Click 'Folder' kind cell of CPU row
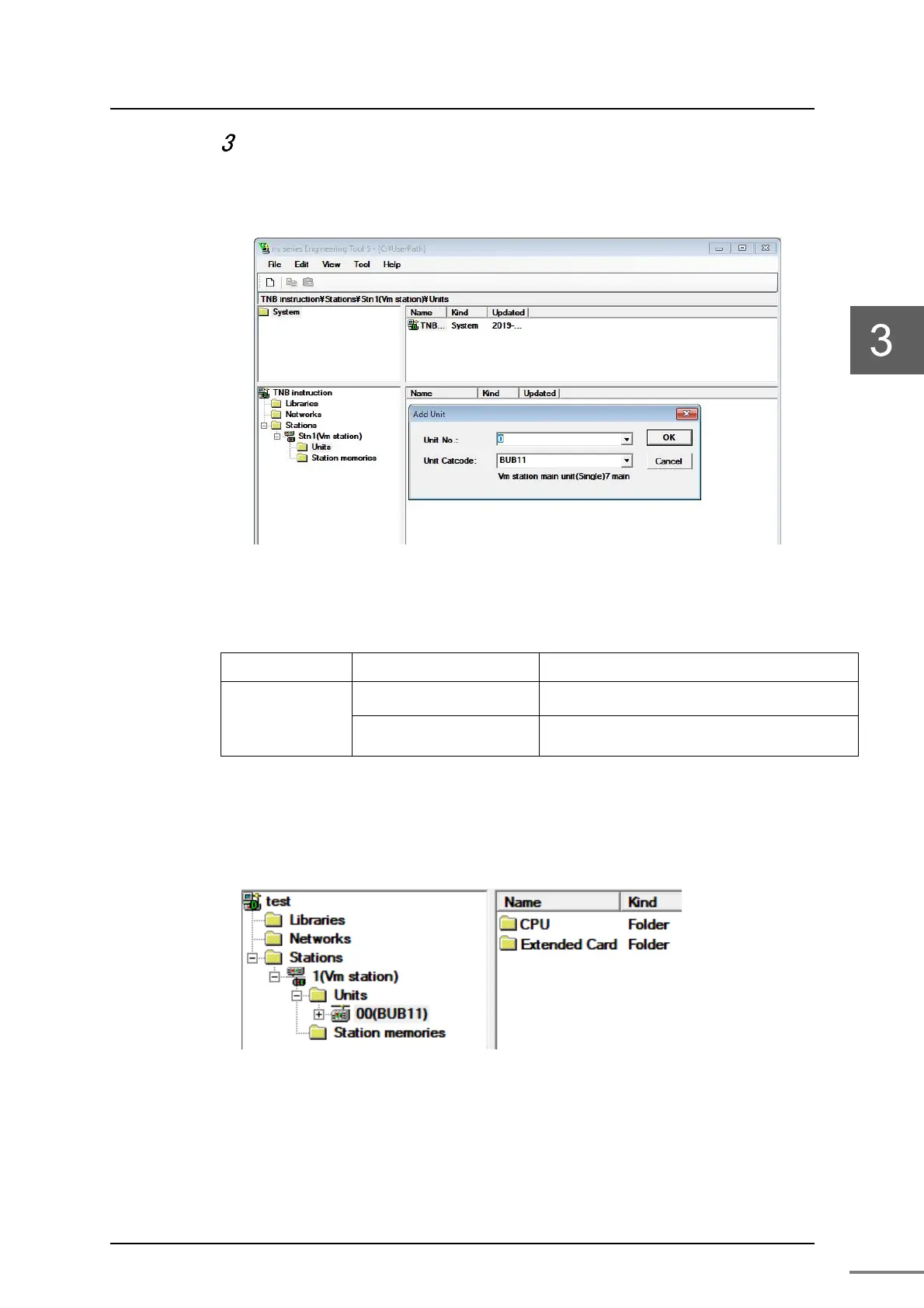924x1308 pixels. (x=648, y=924)
